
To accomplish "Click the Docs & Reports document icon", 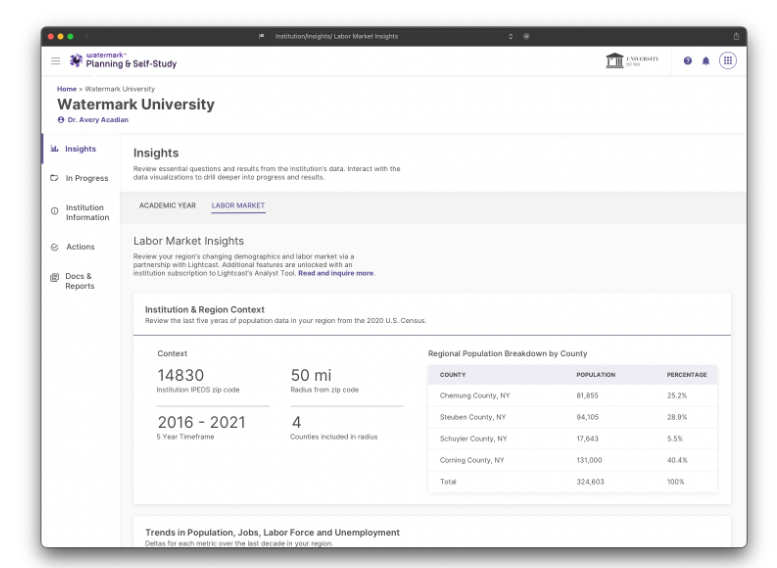I will pos(55,278).
